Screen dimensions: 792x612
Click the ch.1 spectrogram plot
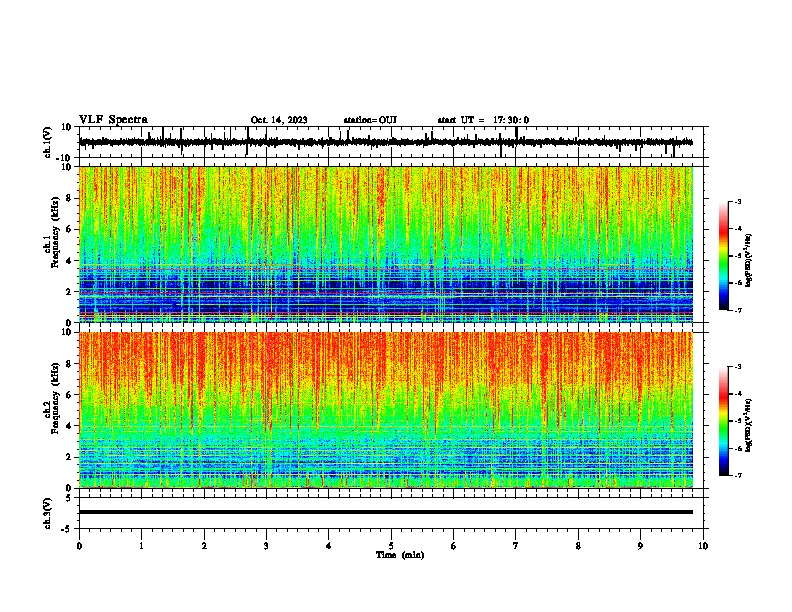tap(386, 244)
